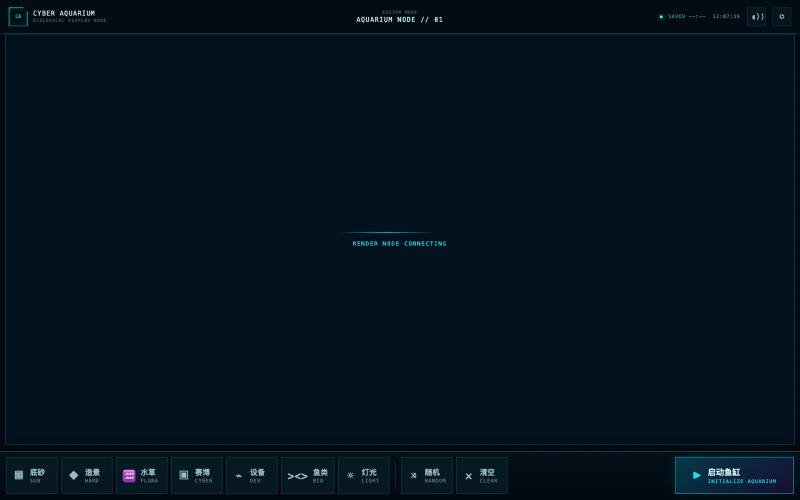The height and width of the screenshot is (500, 800).
Task: Select the 设备 DEV equipment category
Action: (252, 475)
